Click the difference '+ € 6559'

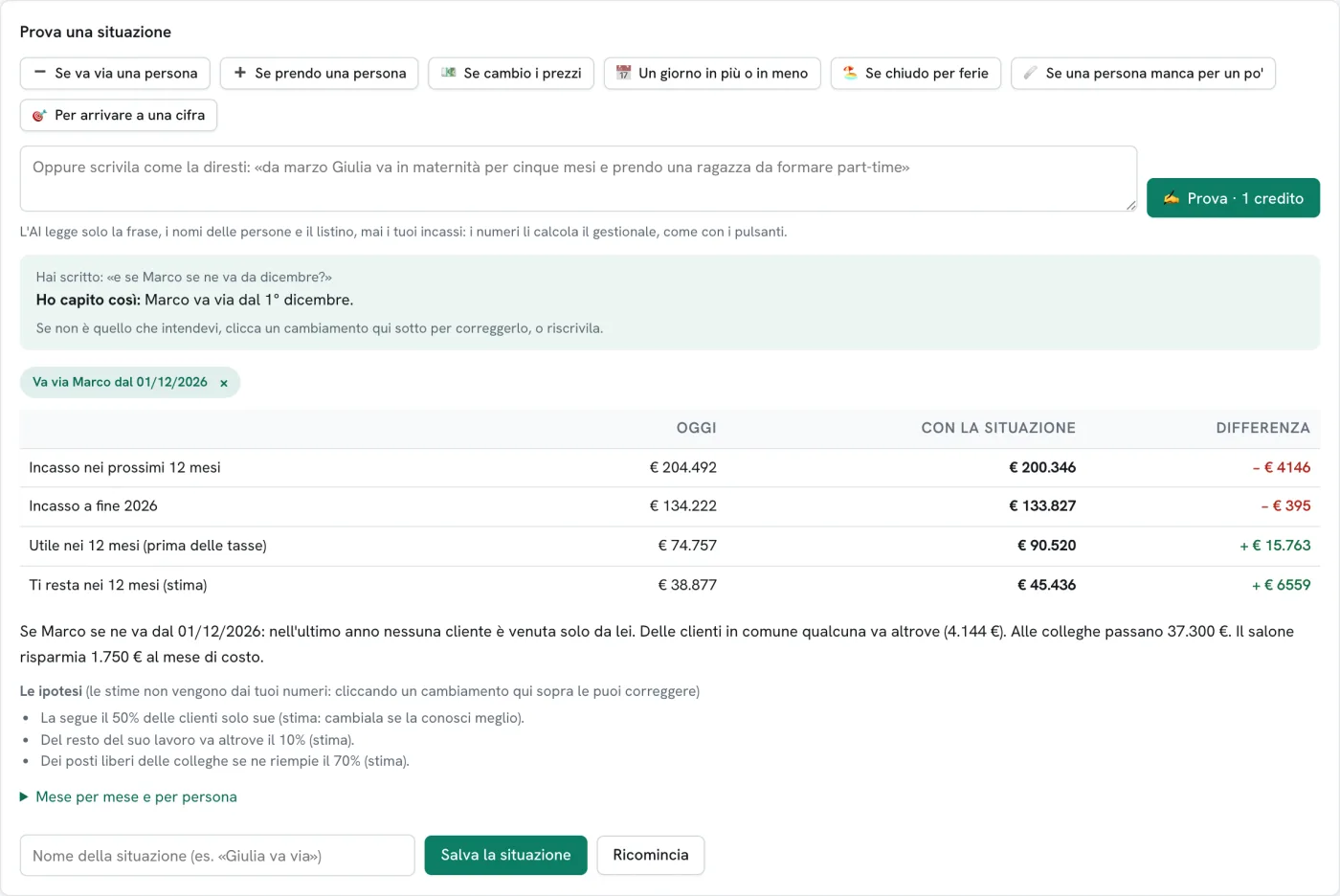(x=1281, y=585)
